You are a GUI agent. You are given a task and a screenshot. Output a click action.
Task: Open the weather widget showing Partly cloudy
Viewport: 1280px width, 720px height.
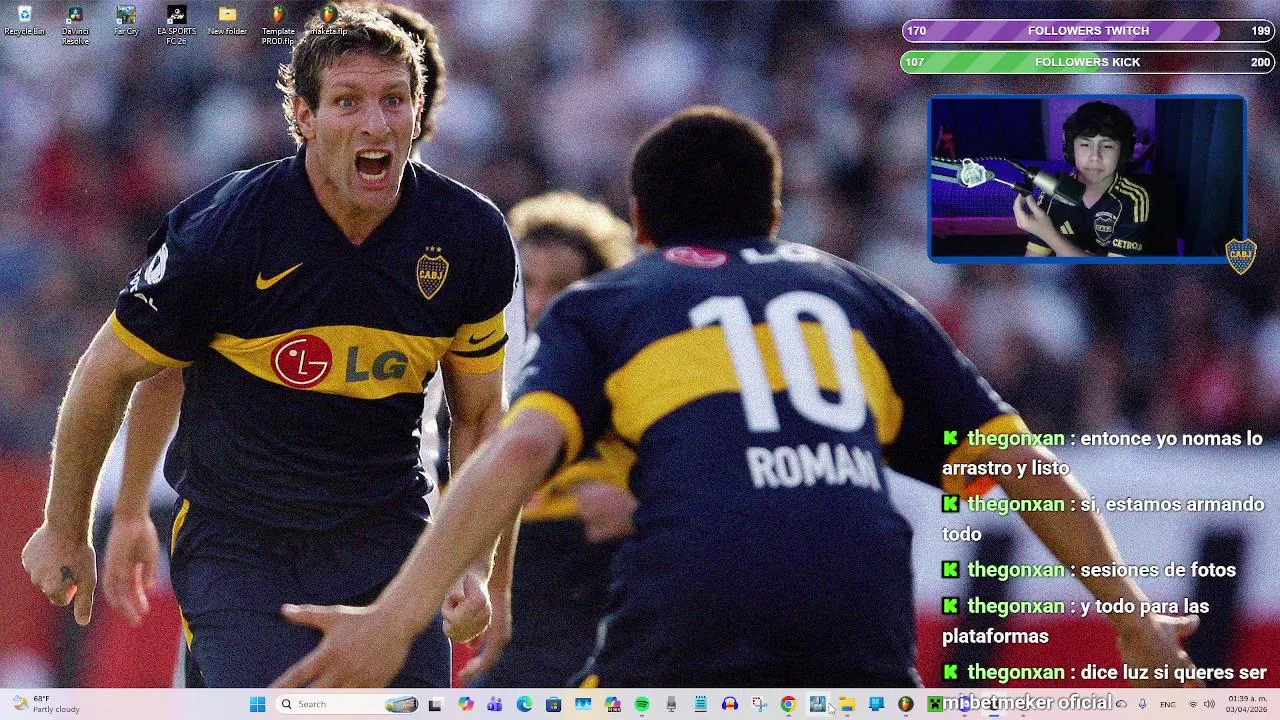[46, 704]
